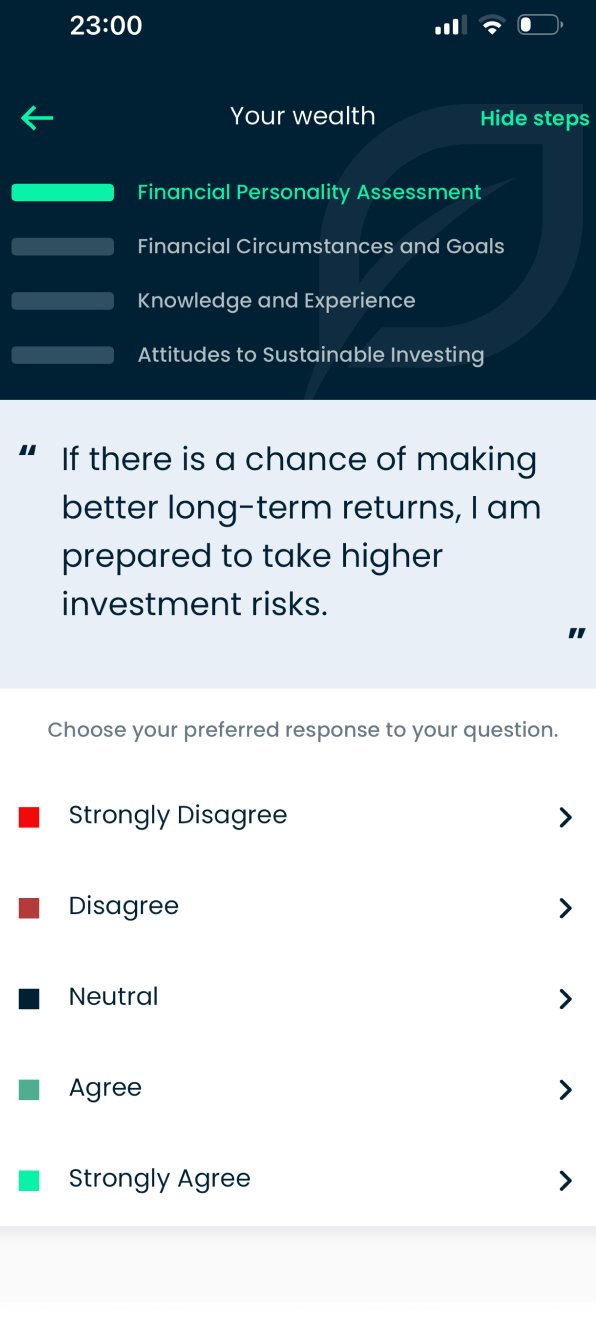
Task: Click the Hide steps link
Action: point(535,118)
